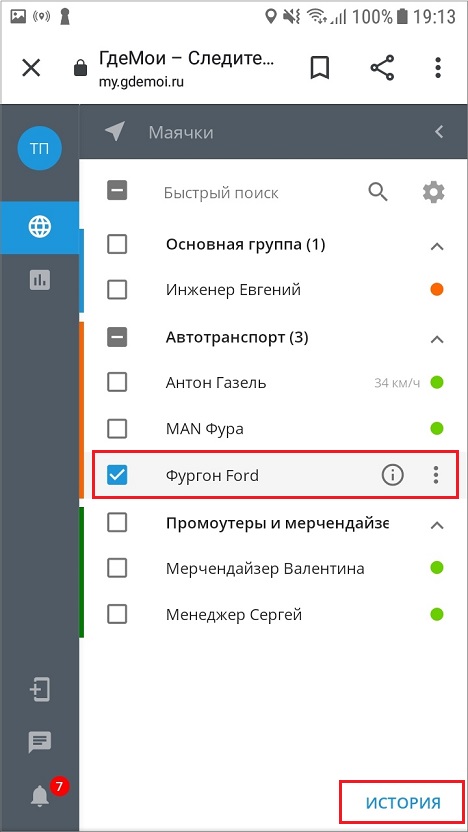Open the three-dot menu for Фургон Ford
Screen dimensions: 468x832
(x=436, y=475)
